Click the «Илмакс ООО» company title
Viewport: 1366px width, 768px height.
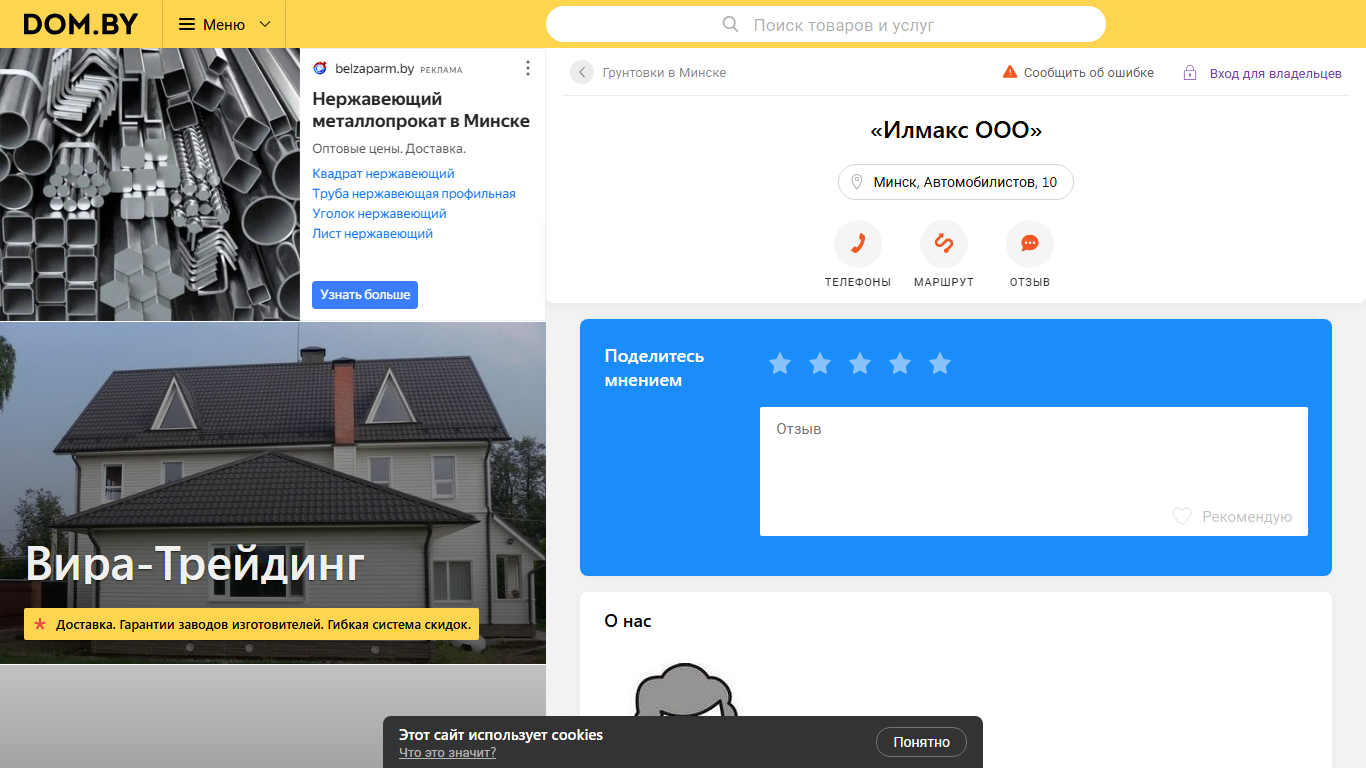[x=956, y=131]
